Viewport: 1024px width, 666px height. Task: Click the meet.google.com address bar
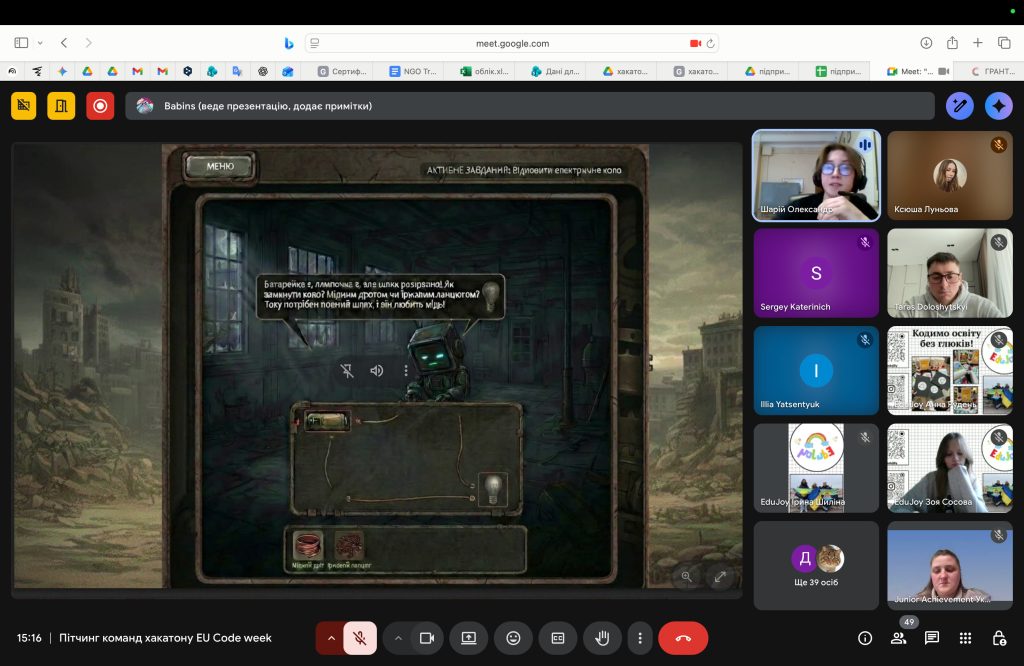tap(512, 43)
